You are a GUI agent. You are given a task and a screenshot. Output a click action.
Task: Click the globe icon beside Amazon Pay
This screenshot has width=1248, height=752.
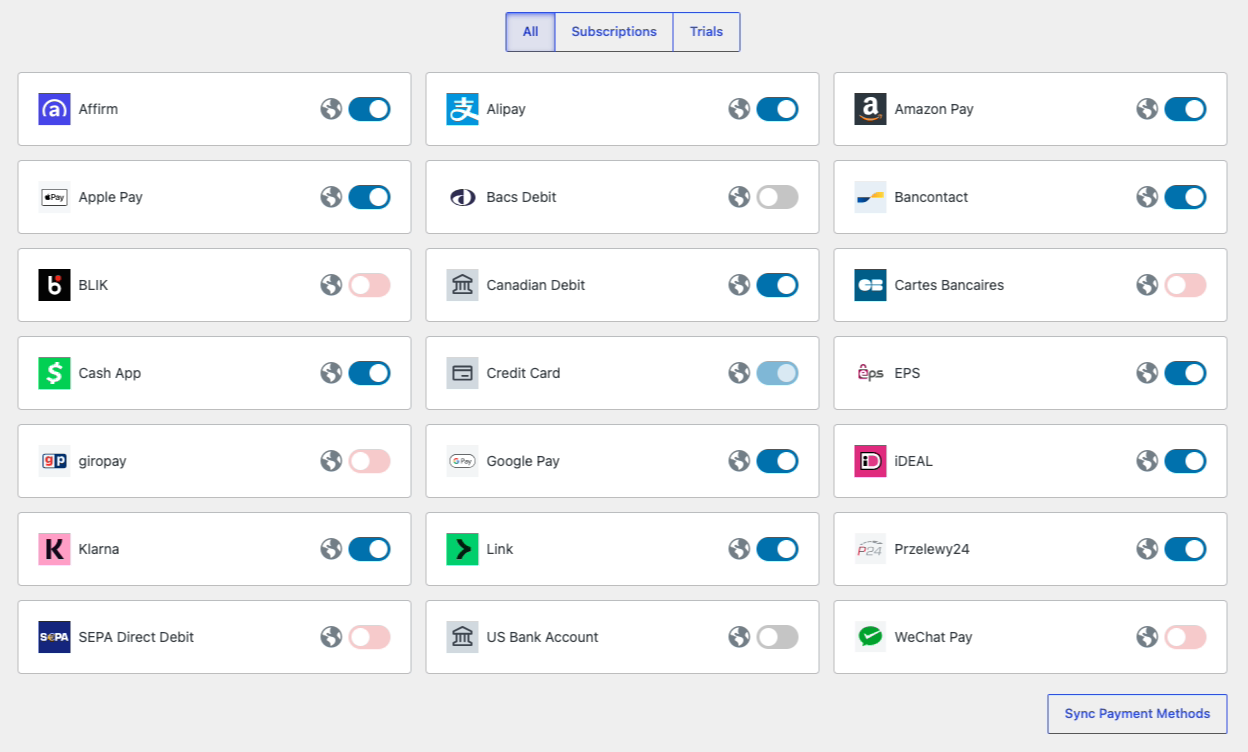[x=1147, y=109]
